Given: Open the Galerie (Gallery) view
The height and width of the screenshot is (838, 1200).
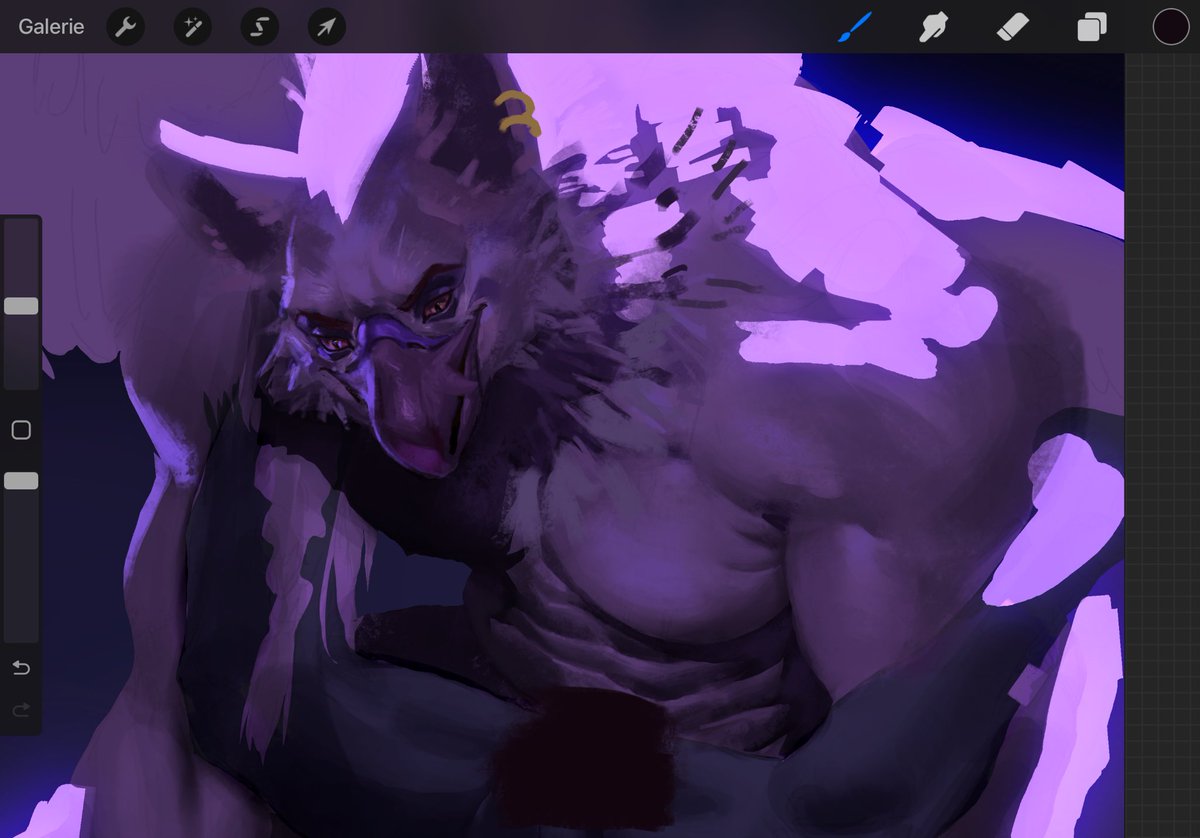Looking at the screenshot, I should [x=51, y=27].
